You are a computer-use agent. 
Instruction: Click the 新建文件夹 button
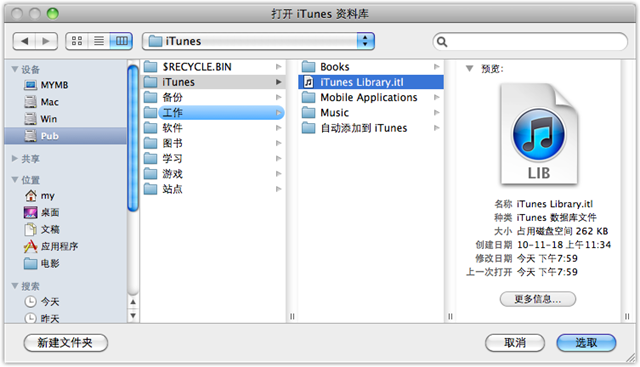tap(66, 343)
